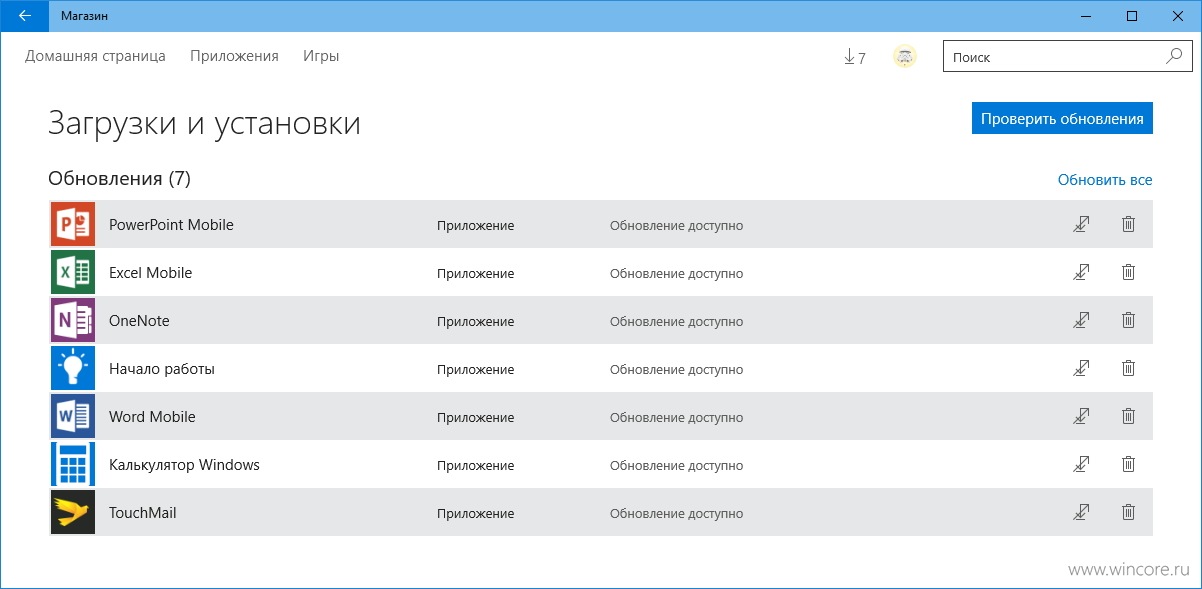This screenshot has width=1202, height=589.
Task: Remove OneNote with the trash icon
Action: 1128,321
